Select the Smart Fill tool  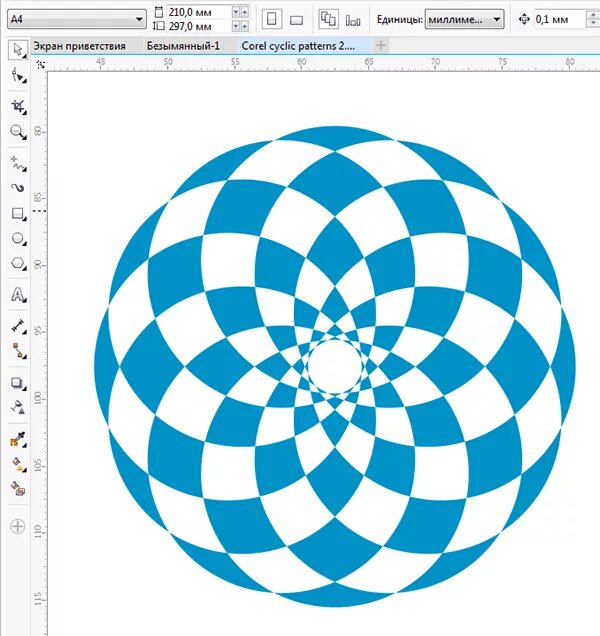(x=18, y=488)
